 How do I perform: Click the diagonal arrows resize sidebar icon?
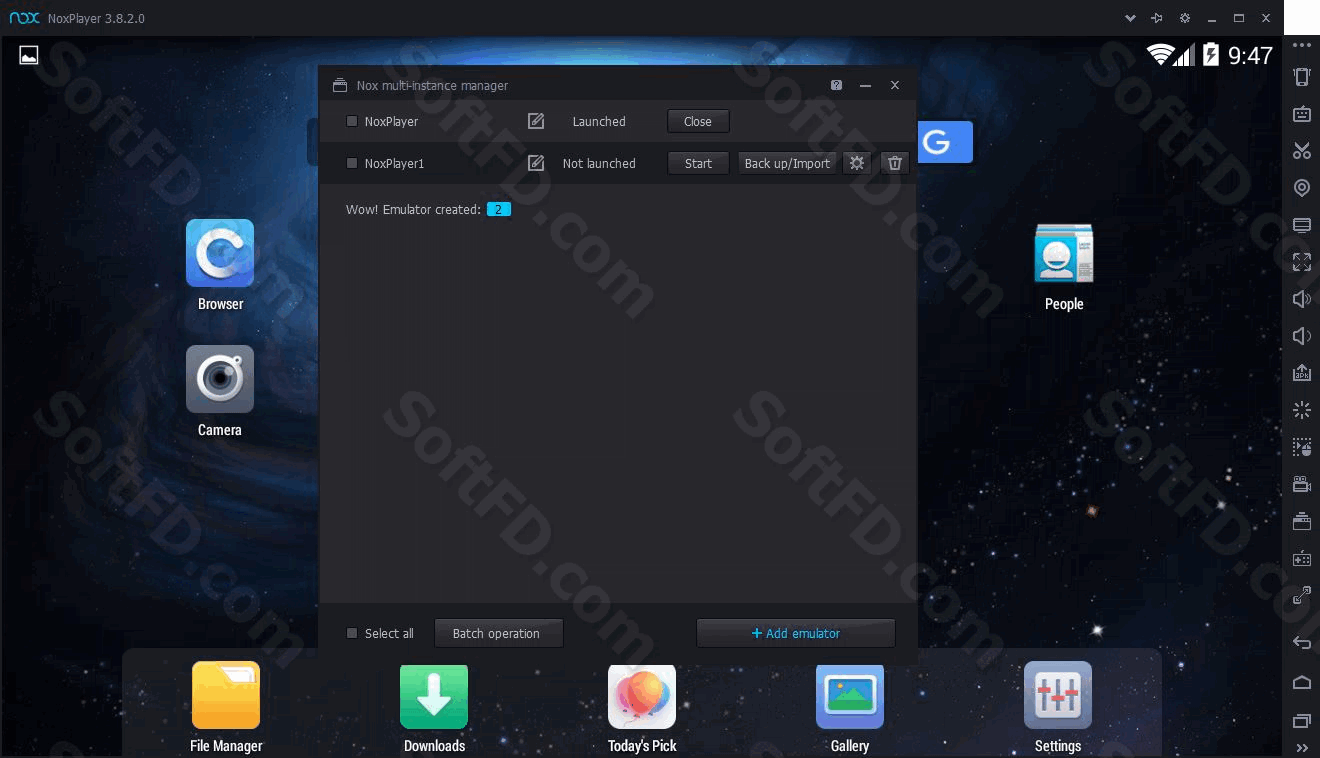[1301, 595]
